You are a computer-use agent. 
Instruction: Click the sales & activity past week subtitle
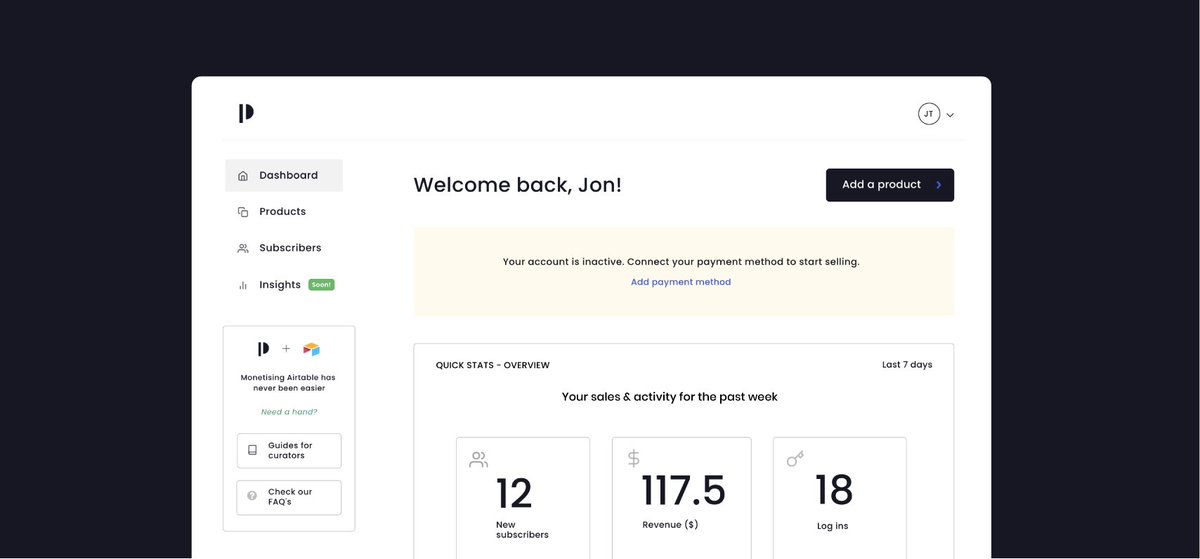coord(670,397)
